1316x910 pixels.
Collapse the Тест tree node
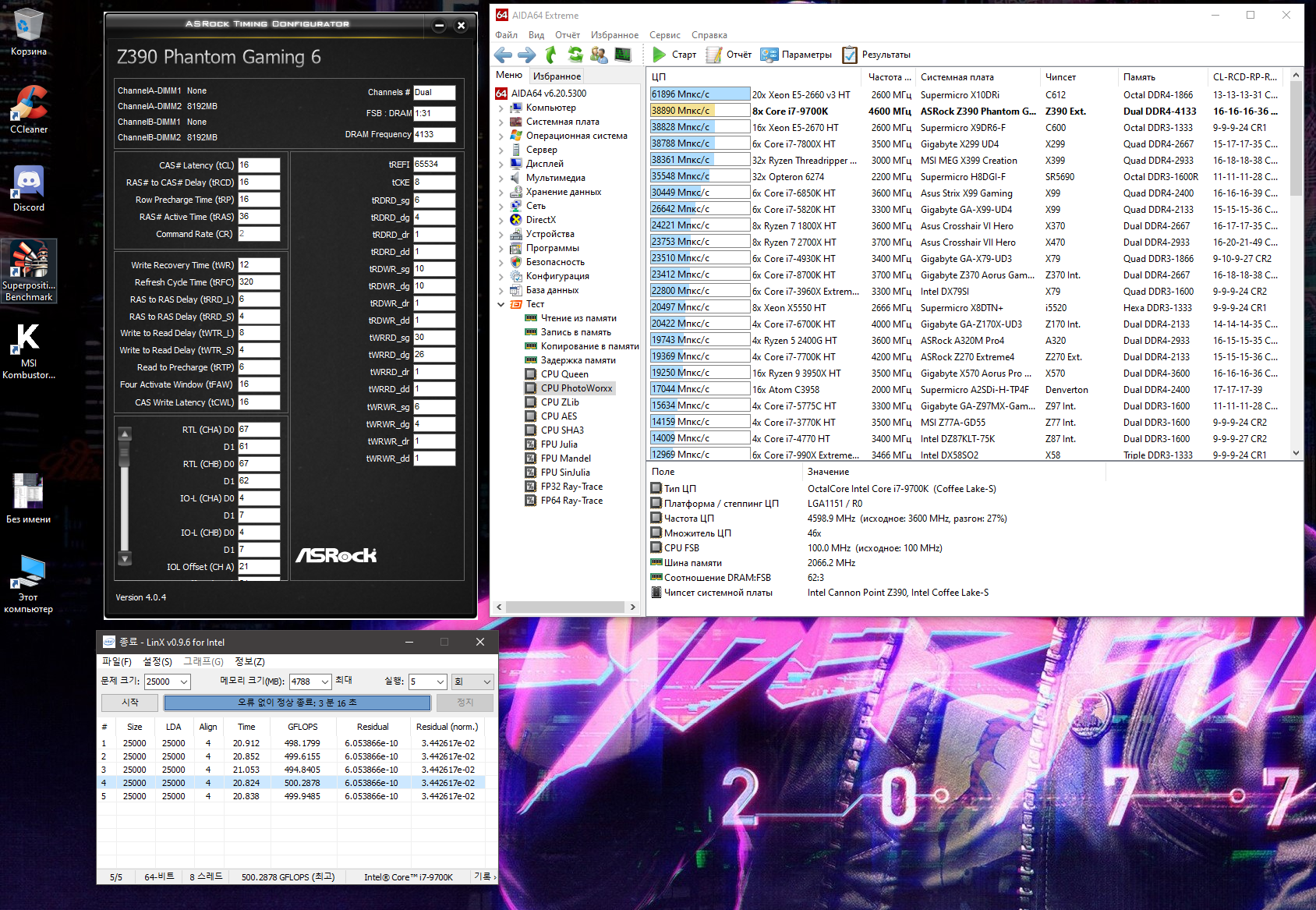tap(501, 305)
